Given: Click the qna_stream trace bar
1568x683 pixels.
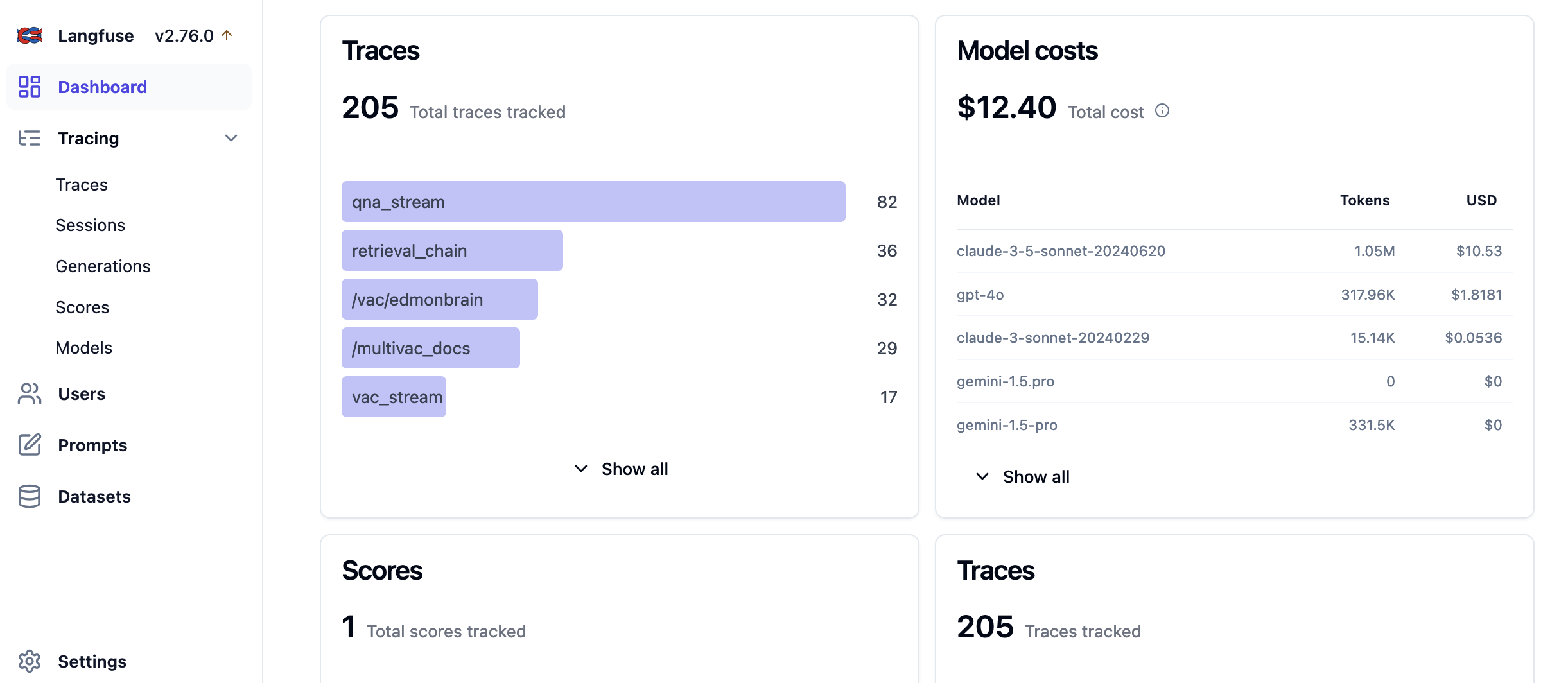Looking at the screenshot, I should tap(593, 202).
